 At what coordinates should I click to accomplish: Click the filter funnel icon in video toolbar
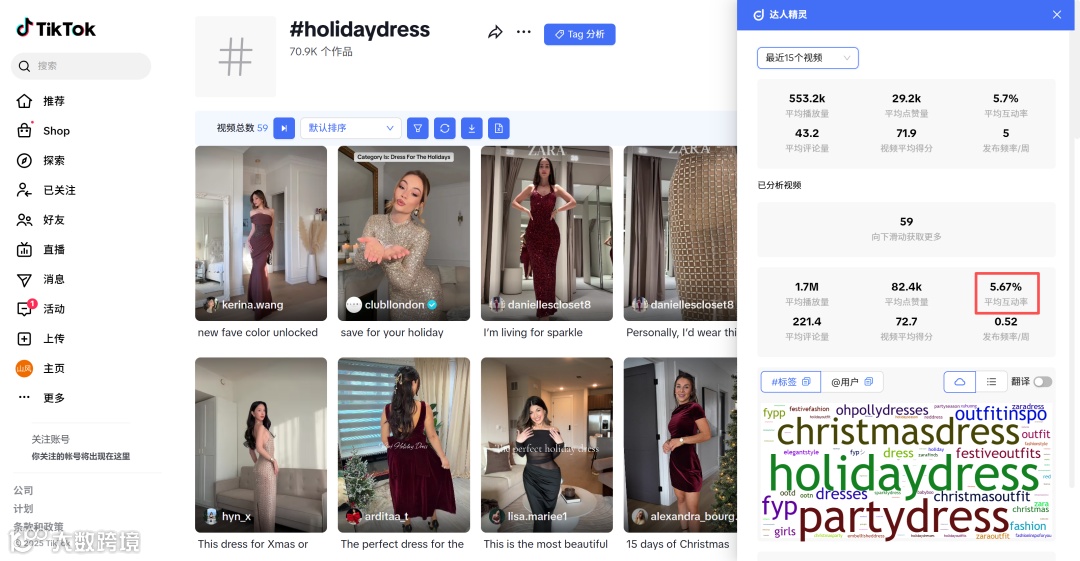pos(417,128)
